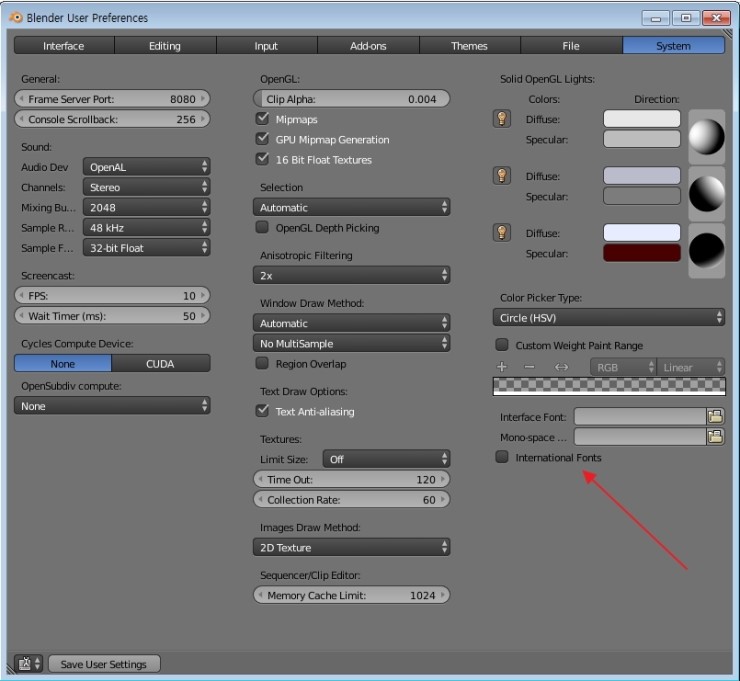Enable Custom Weight Paint Range
Viewport: 740px width, 681px height.
click(x=502, y=345)
